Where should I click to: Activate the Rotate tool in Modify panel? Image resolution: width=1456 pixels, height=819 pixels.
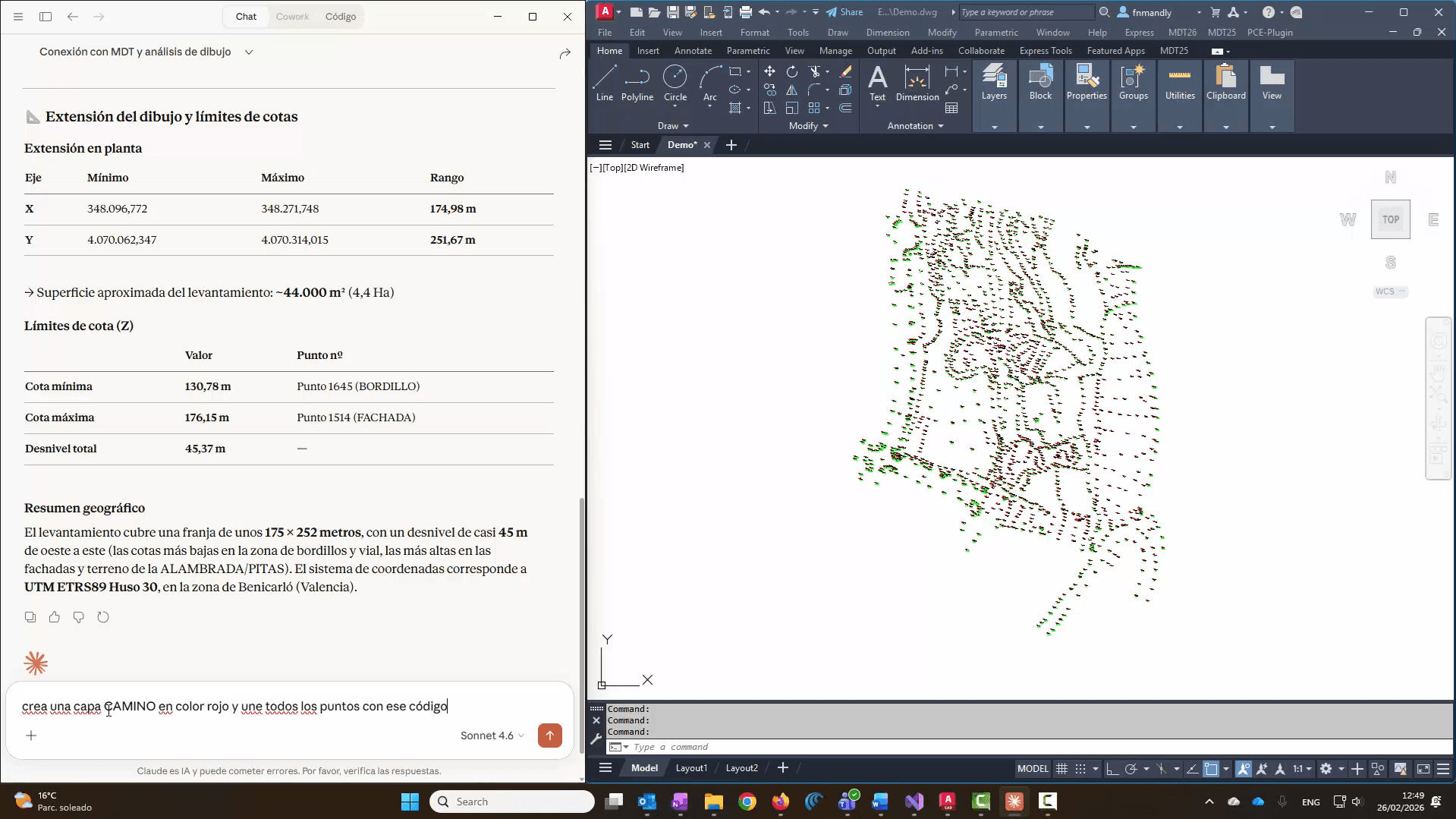point(792,71)
